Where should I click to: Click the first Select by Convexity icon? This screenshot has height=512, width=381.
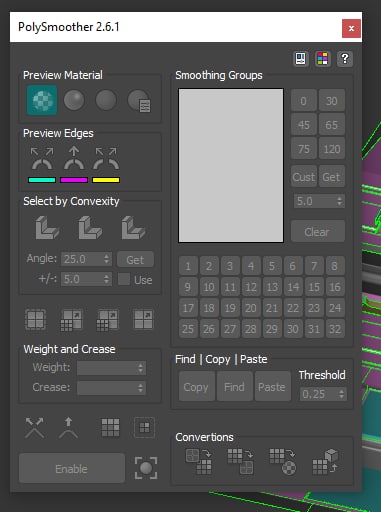(47, 228)
